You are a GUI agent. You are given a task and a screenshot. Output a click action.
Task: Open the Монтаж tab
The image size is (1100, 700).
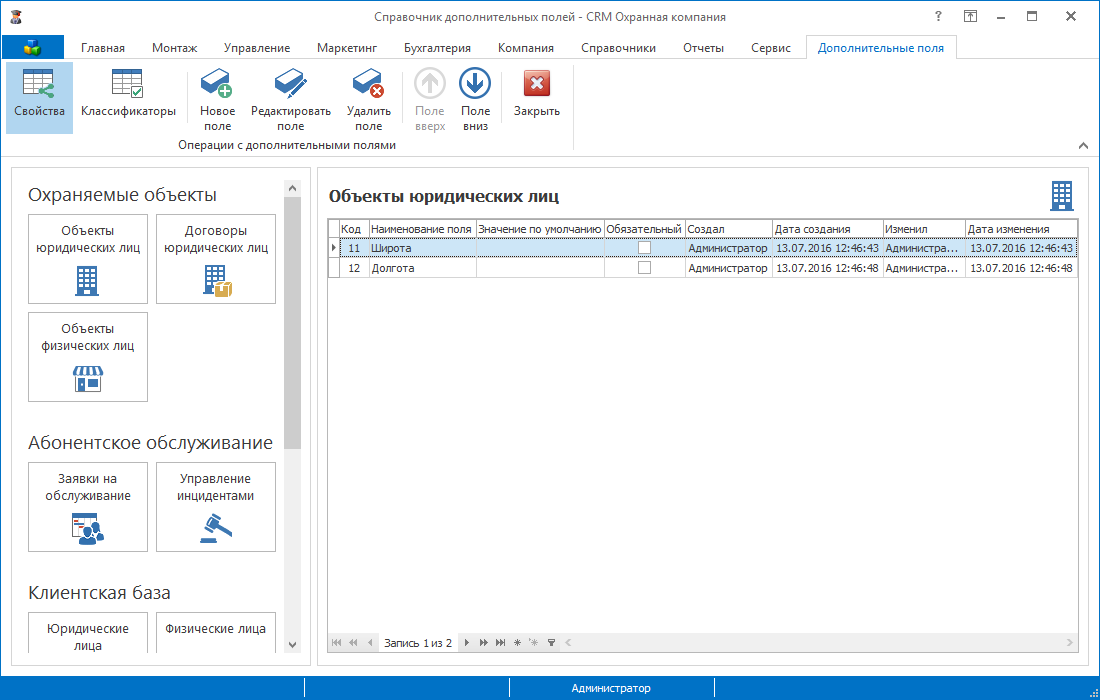coord(175,48)
